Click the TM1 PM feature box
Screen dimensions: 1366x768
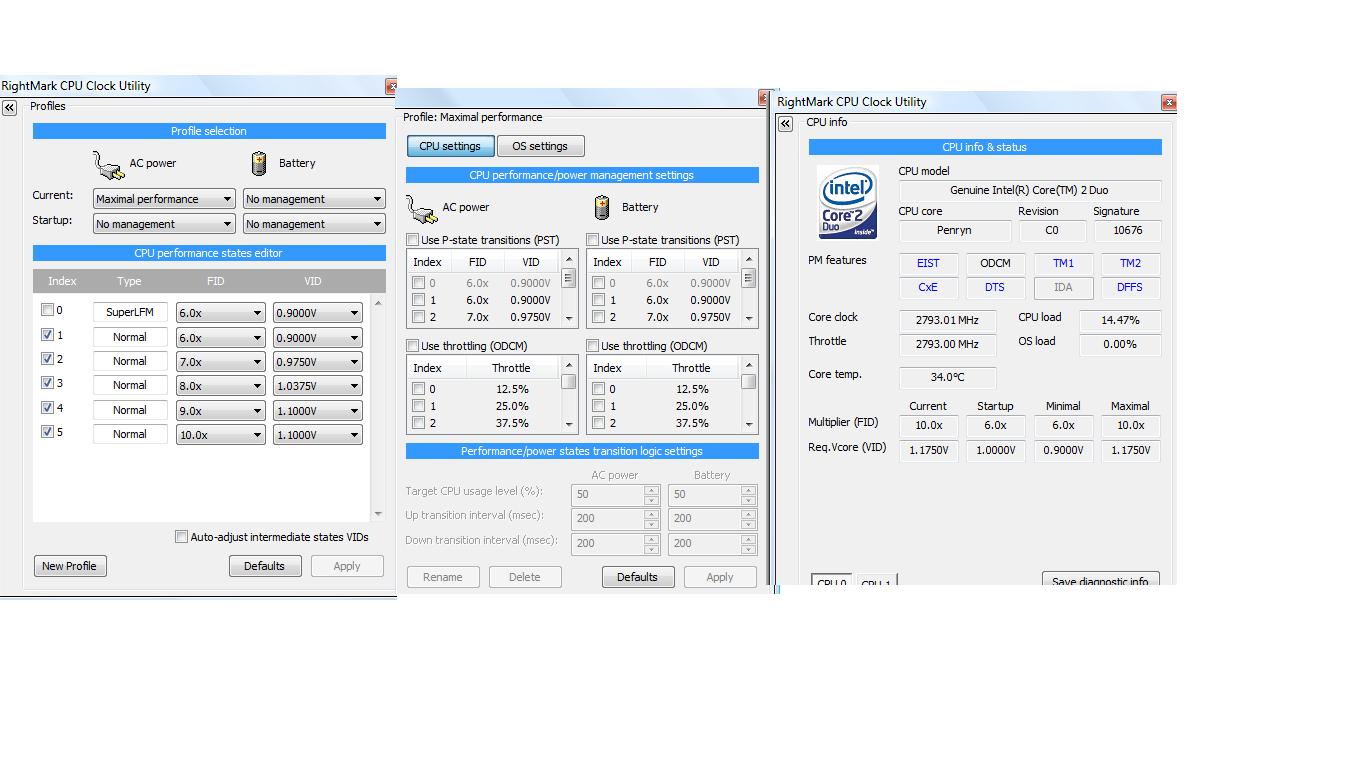pyautogui.click(x=1063, y=264)
